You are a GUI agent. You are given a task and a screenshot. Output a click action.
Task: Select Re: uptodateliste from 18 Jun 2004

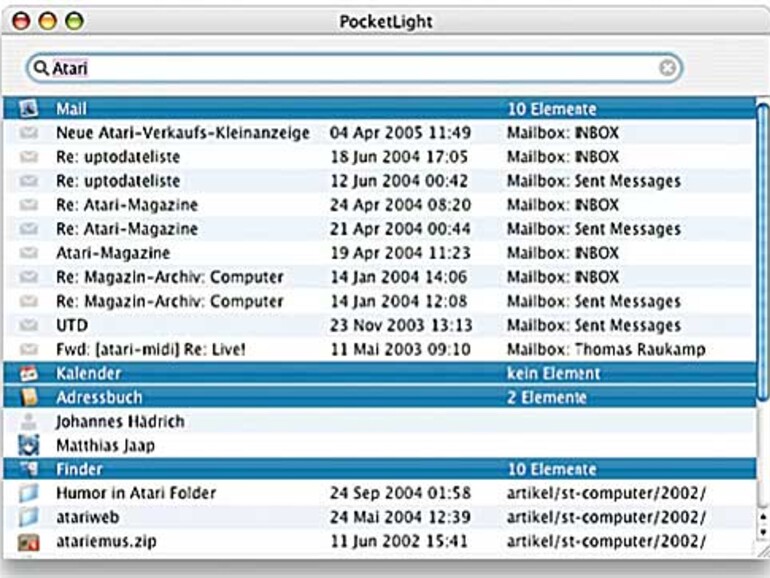[118, 157]
